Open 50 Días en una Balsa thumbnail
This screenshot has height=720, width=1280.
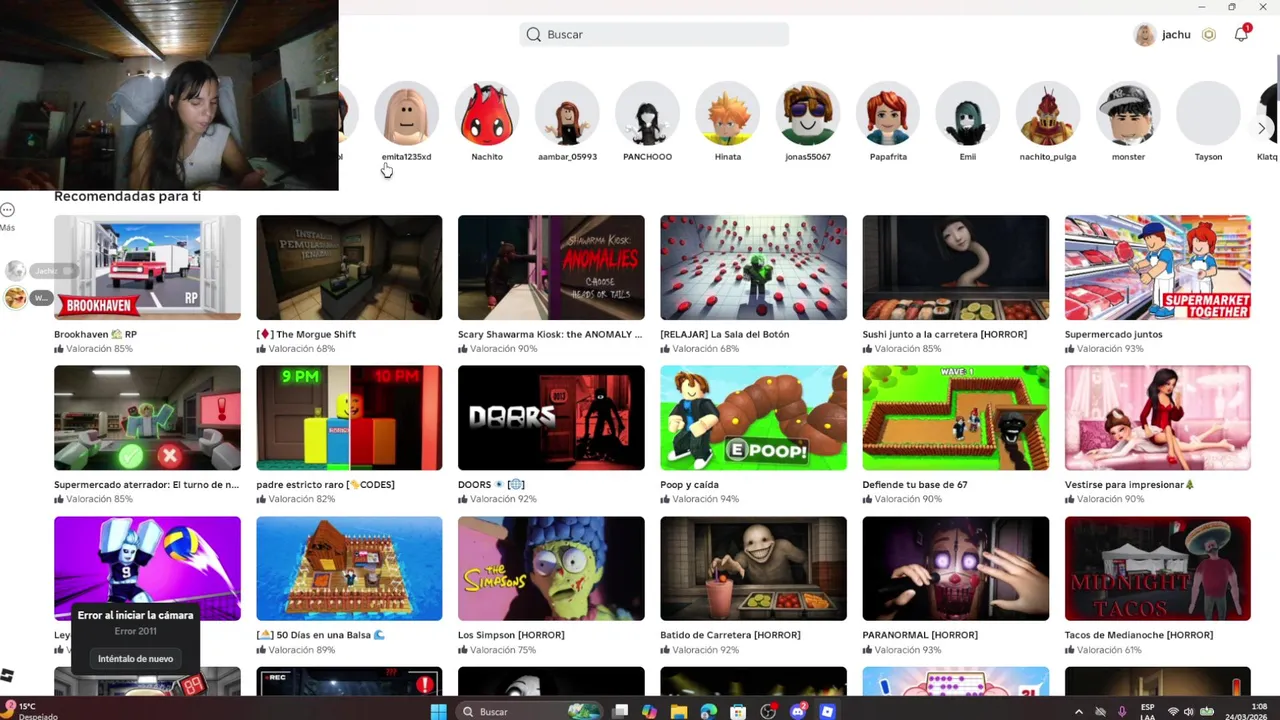coord(349,568)
